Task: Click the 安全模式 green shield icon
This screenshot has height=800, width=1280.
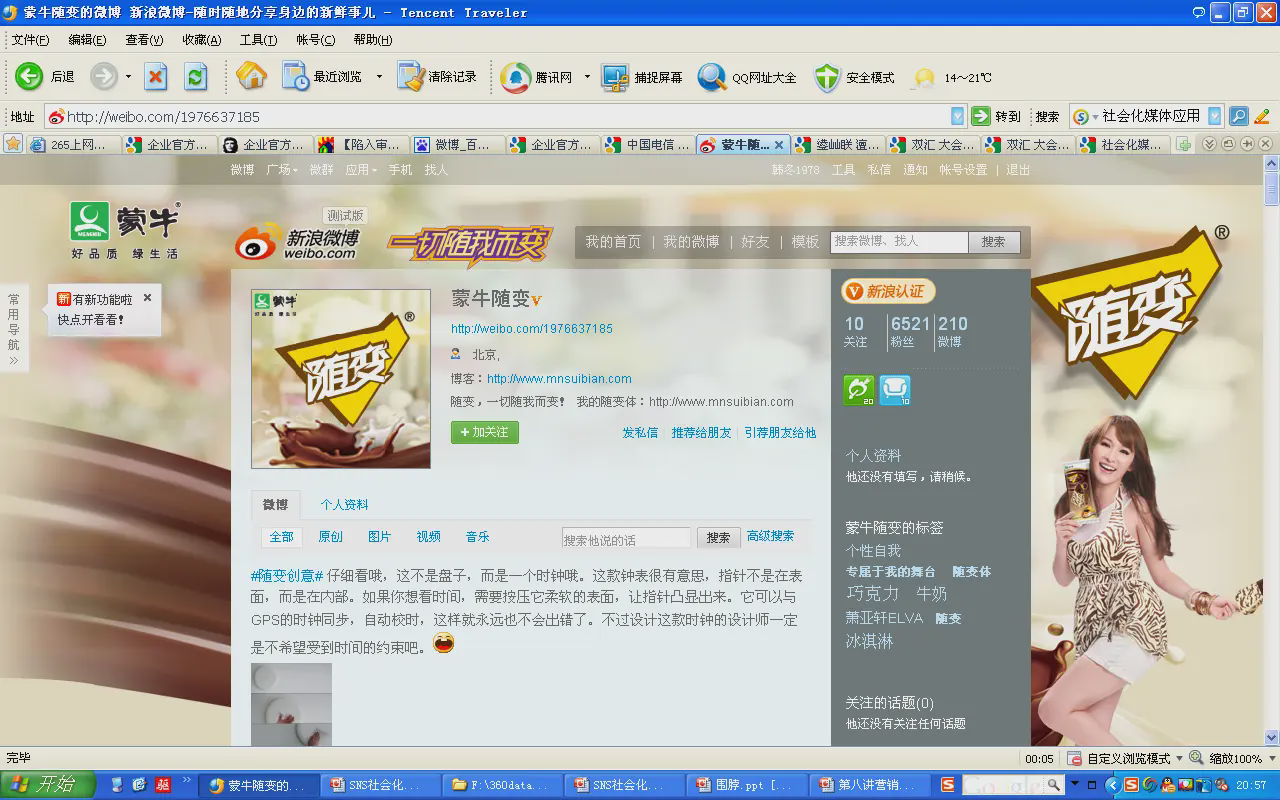Action: [x=827, y=77]
